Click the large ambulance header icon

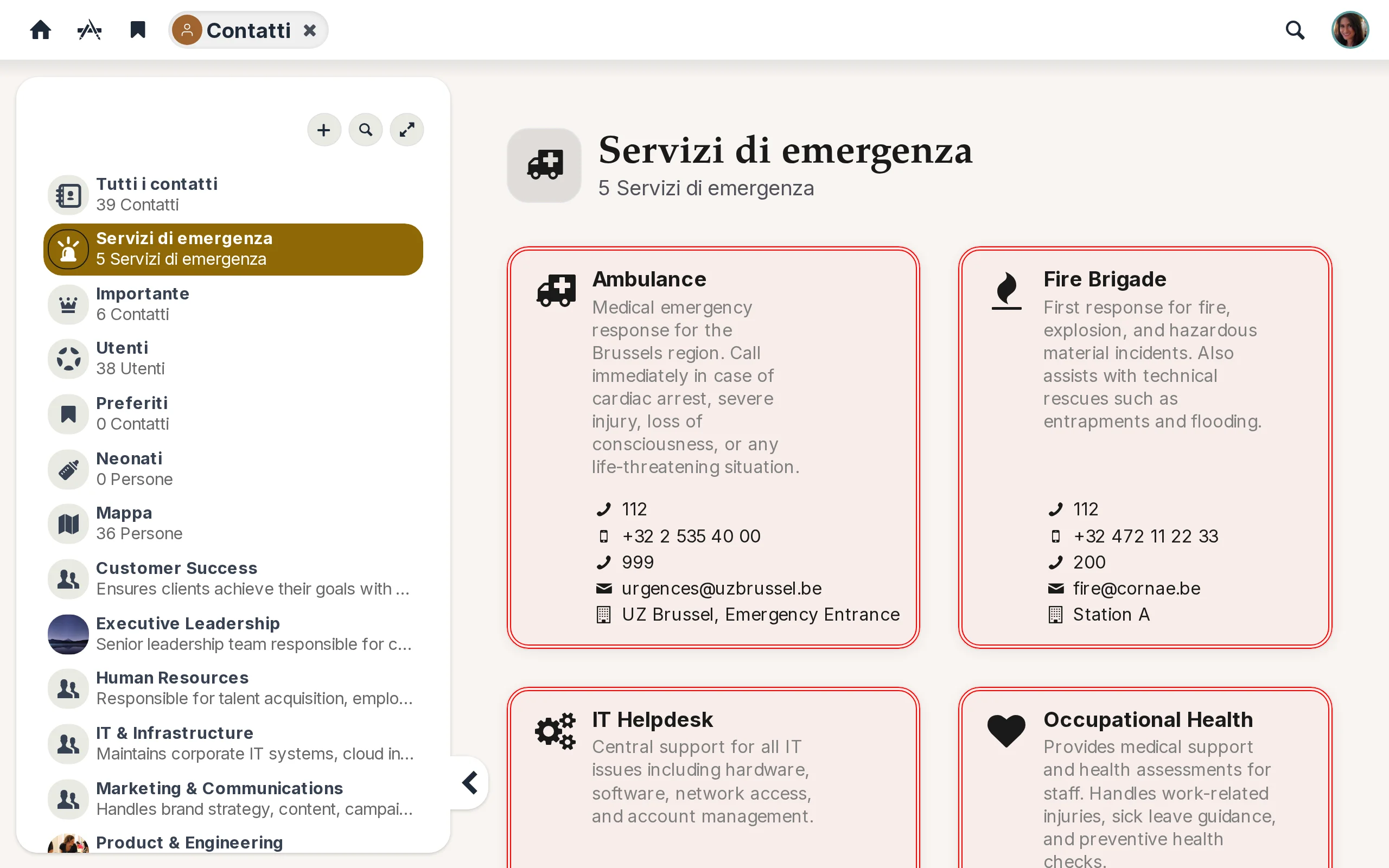544,165
